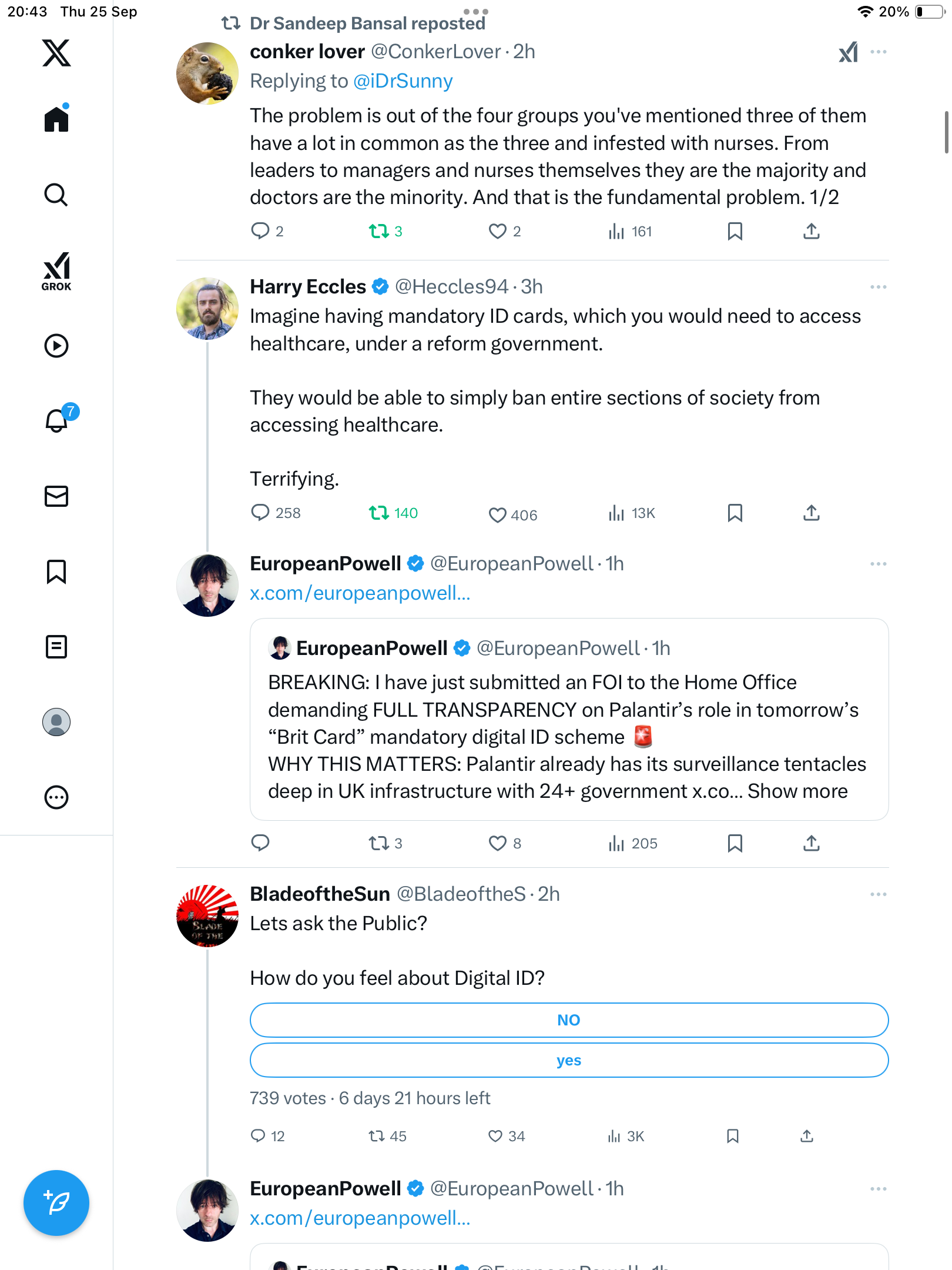Click the Grok icon on conker lover post
952x1270 pixels.
[x=848, y=52]
